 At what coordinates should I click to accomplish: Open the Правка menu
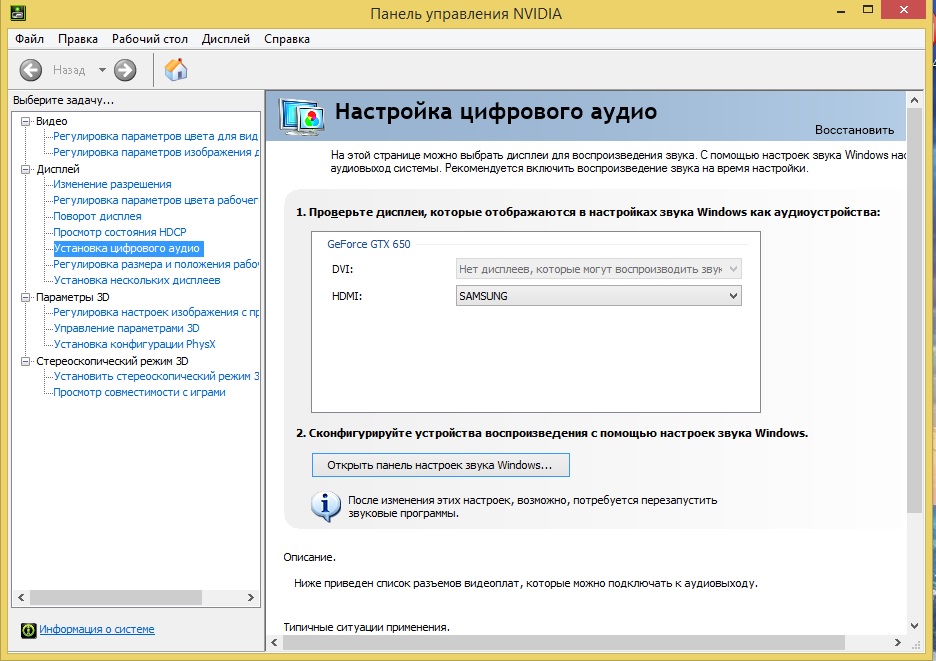pos(78,39)
